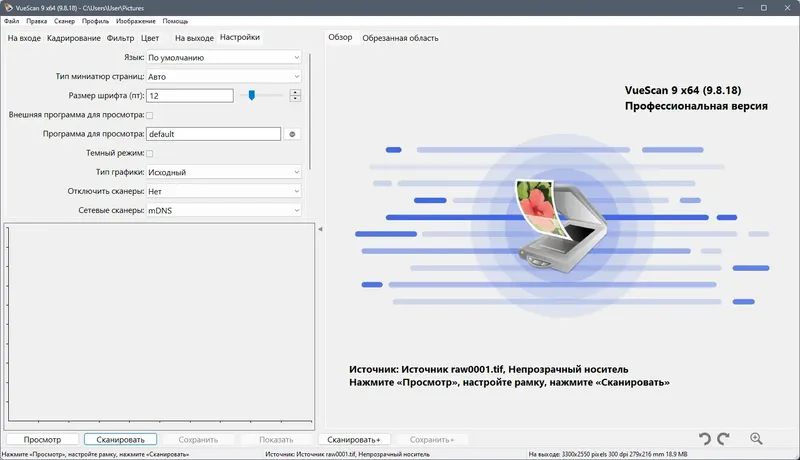Click the zoom in magnifier icon
Image resolution: width=800 pixels, height=460 pixels.
coord(756,439)
